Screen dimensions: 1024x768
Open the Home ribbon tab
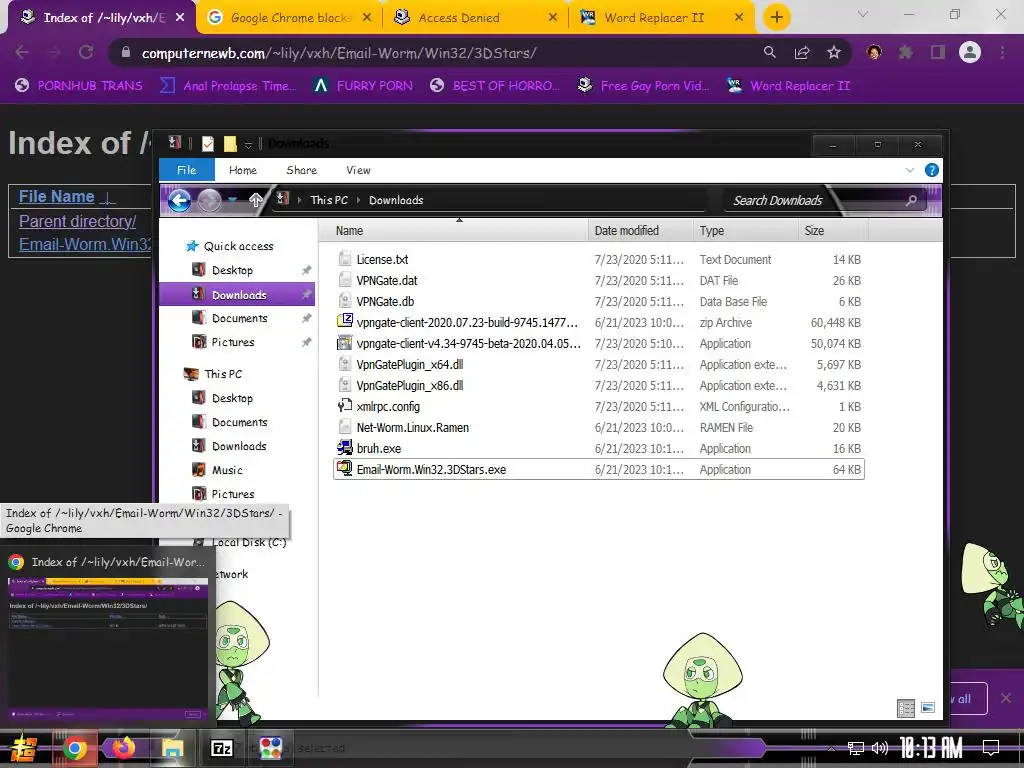(x=243, y=170)
